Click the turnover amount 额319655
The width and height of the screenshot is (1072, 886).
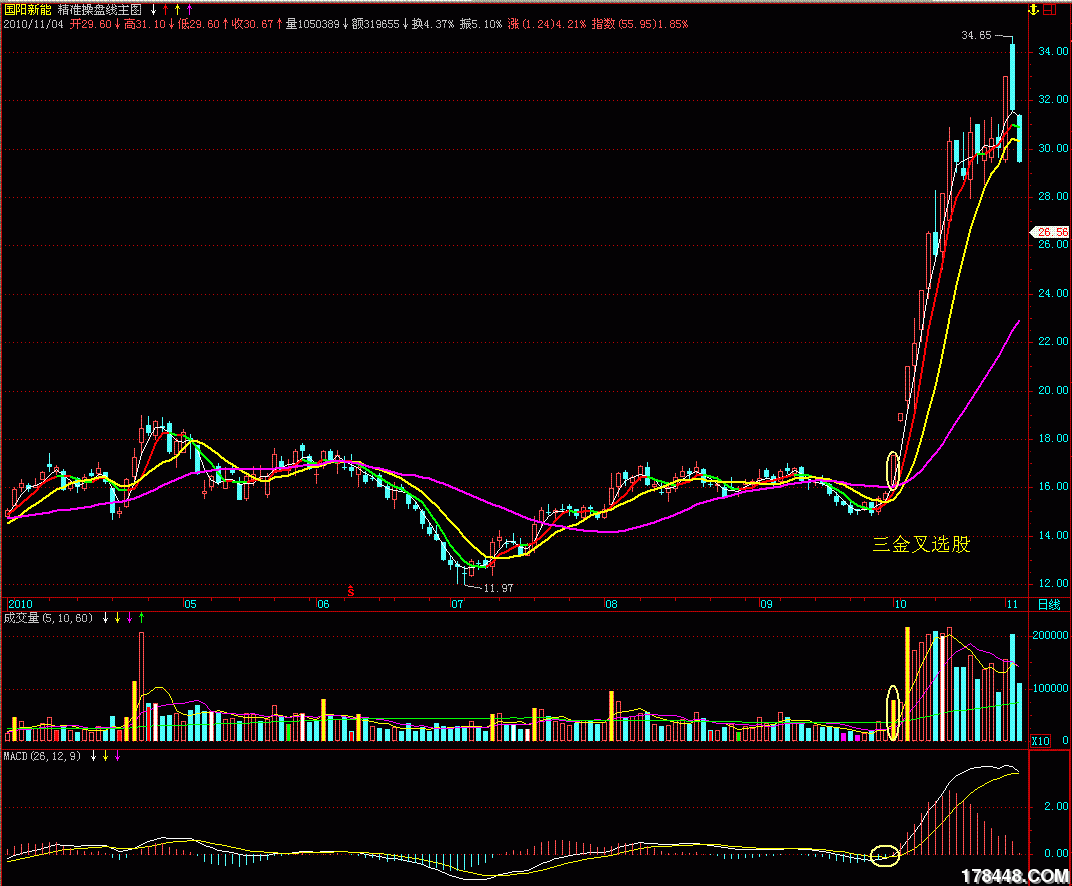[x=375, y=25]
